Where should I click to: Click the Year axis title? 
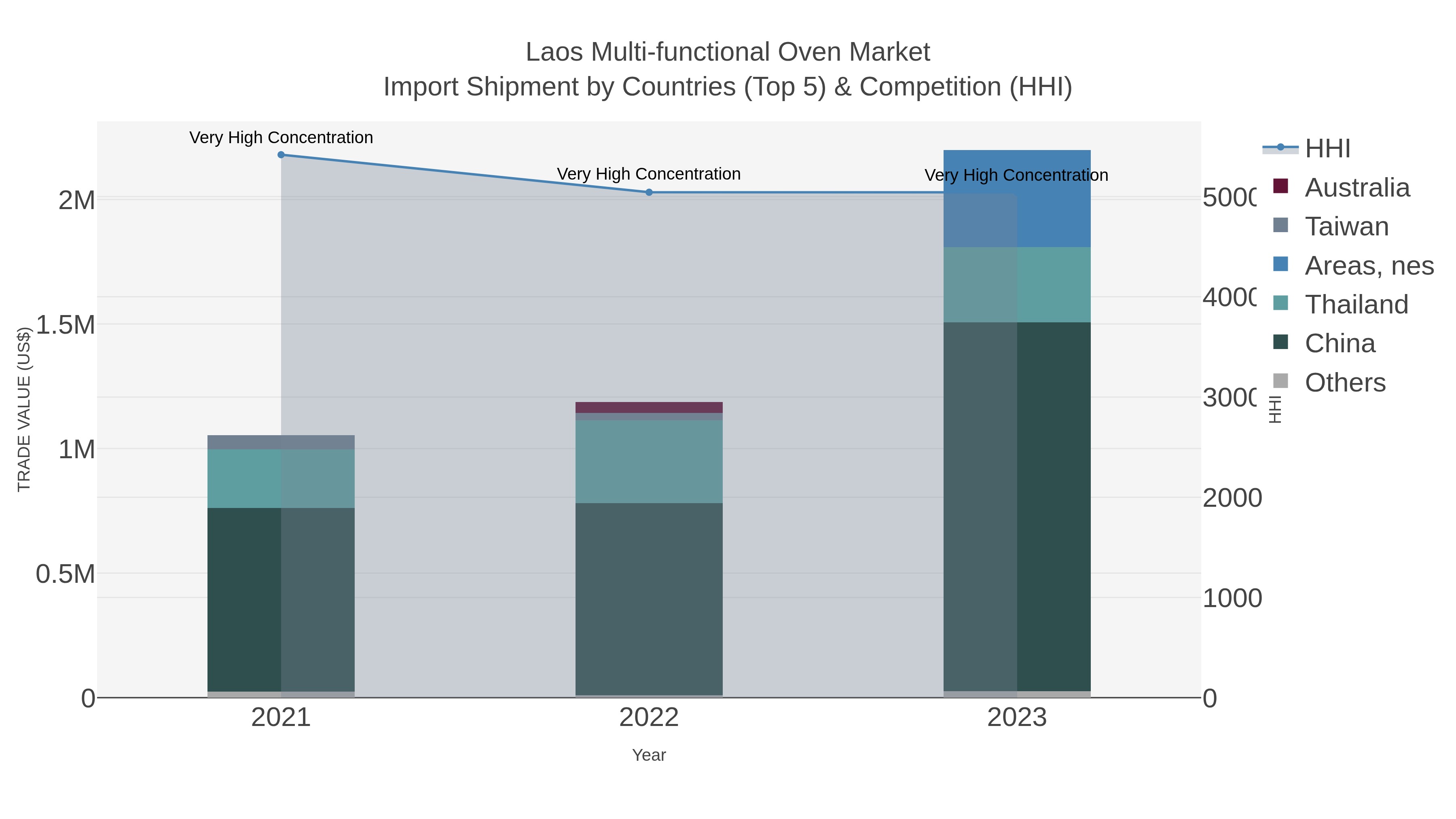[x=649, y=755]
